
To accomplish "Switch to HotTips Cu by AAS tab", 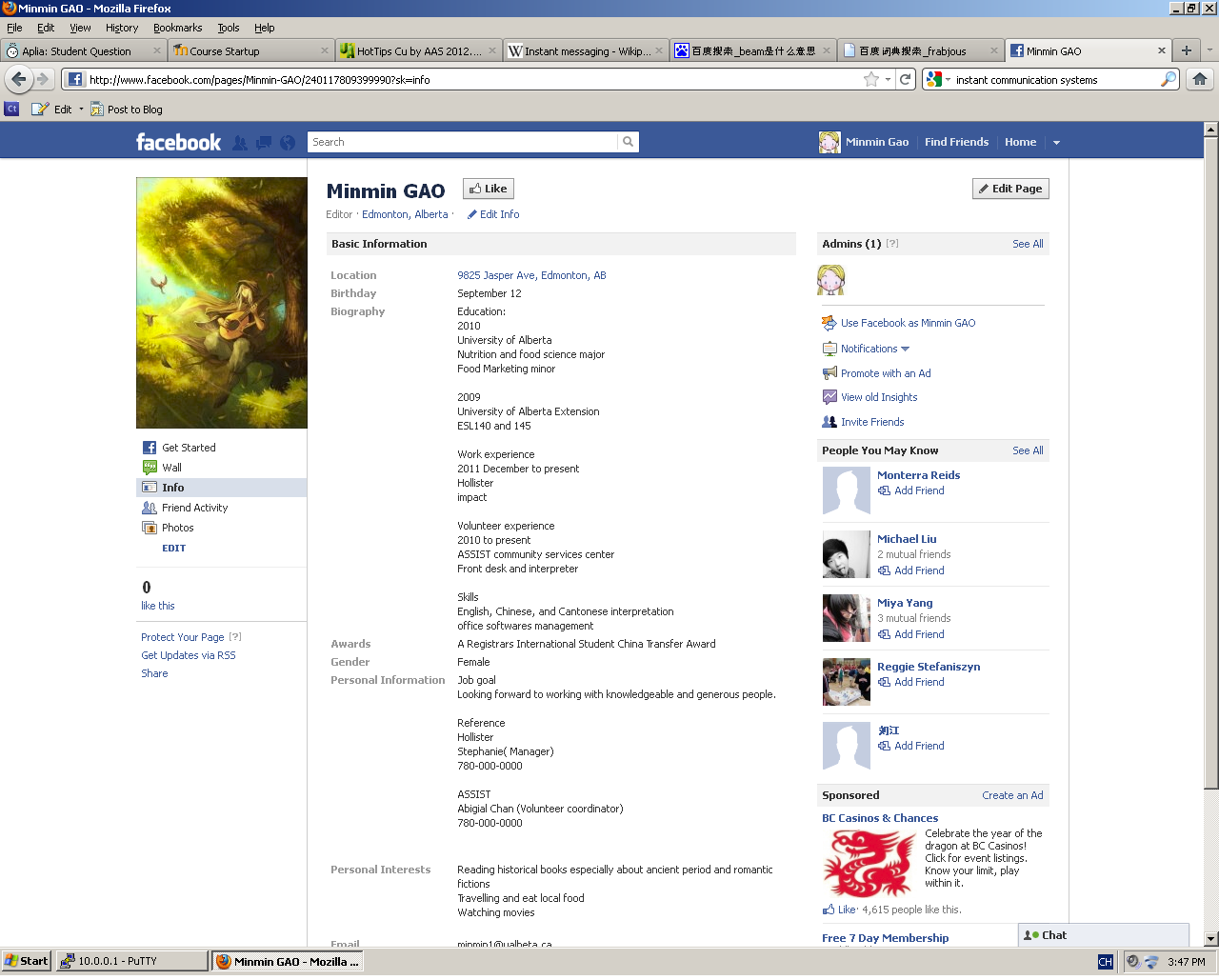I will pos(418,50).
